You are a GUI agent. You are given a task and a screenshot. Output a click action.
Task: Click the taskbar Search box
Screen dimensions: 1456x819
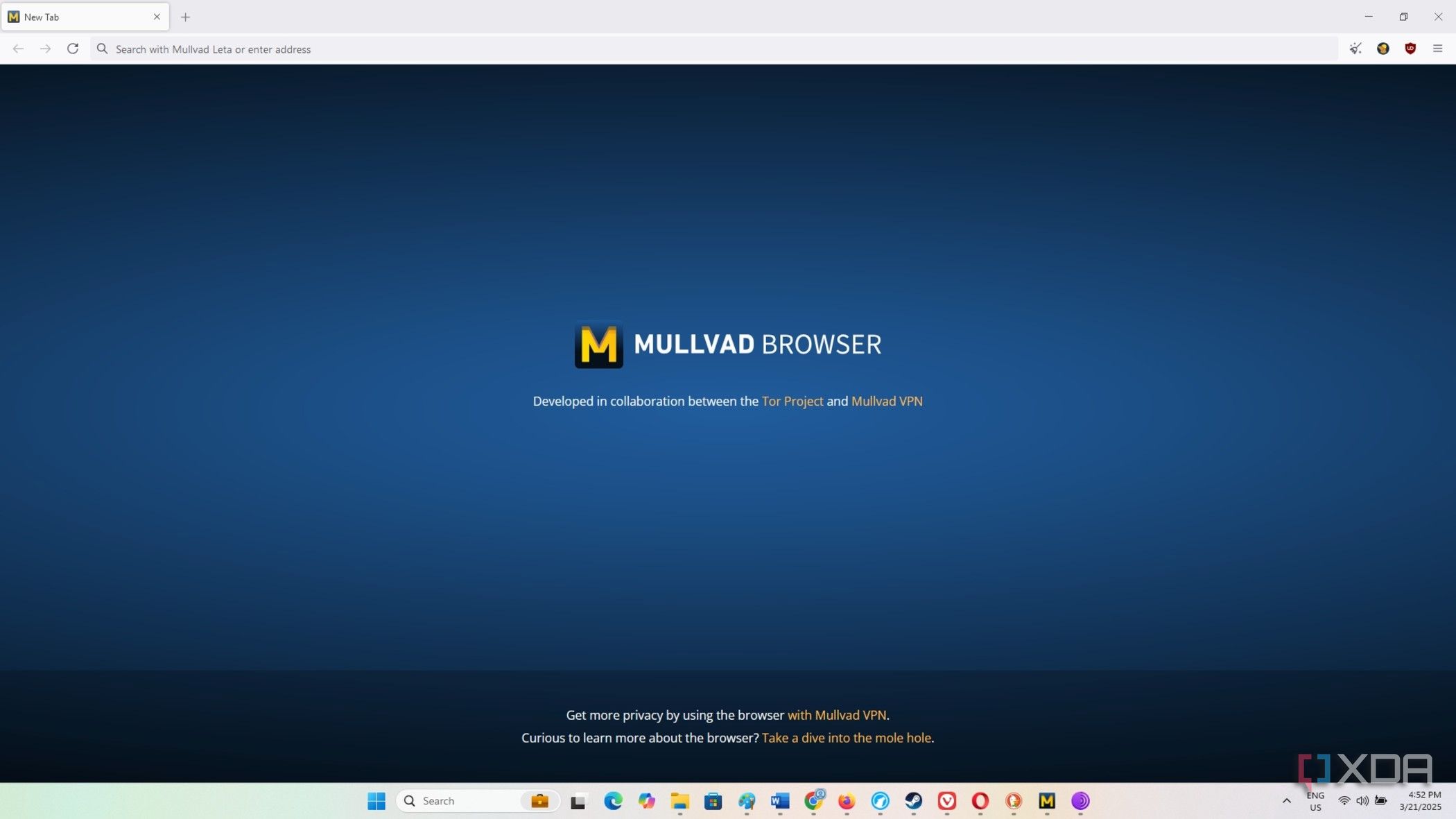click(478, 801)
